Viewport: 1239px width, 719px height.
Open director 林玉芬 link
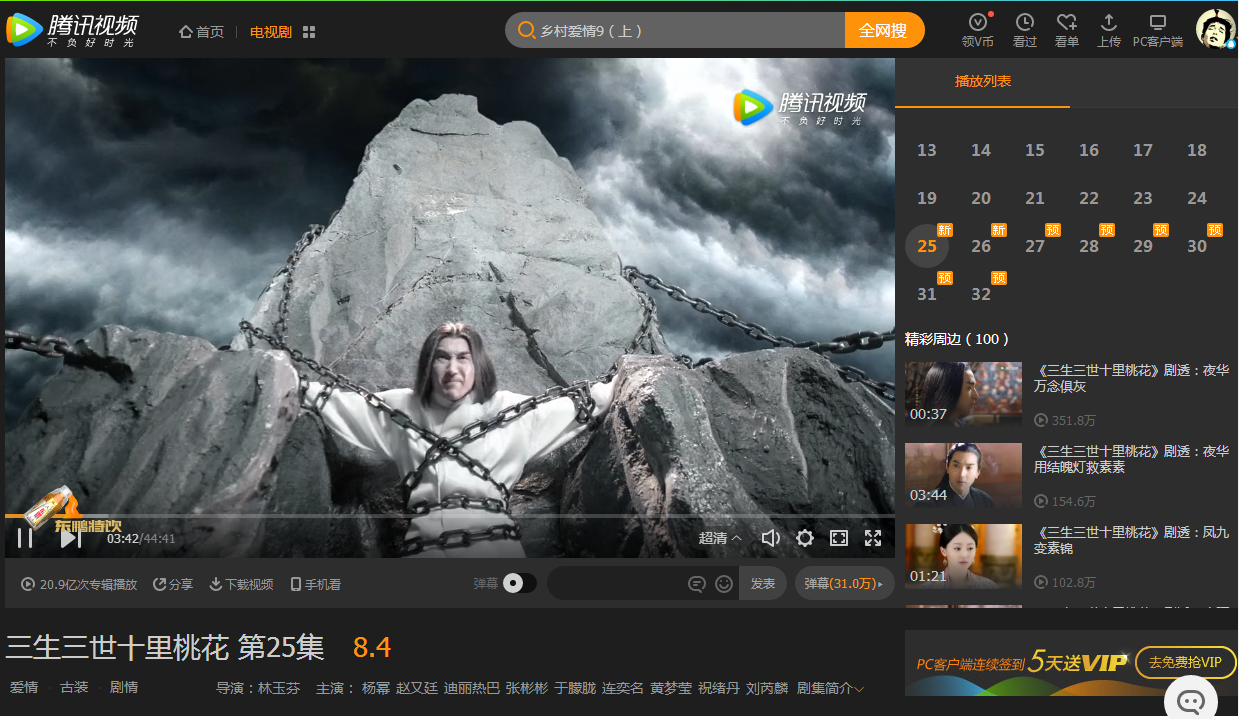click(x=279, y=688)
